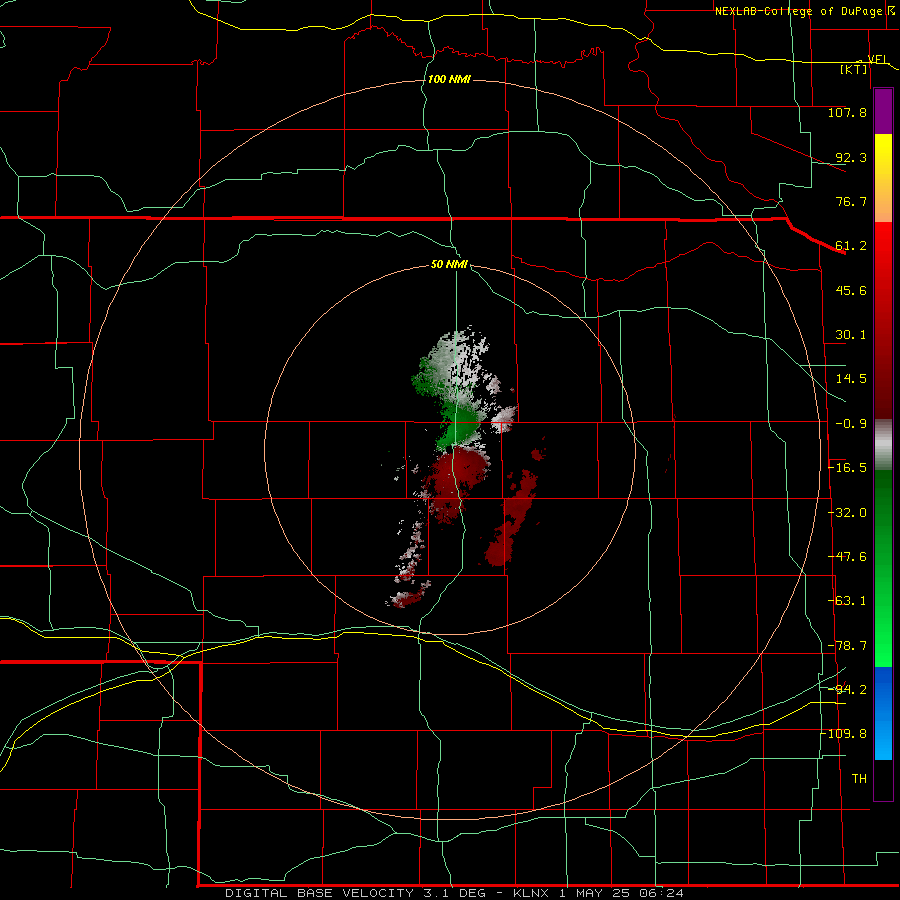Viewport: 900px width, 900px height.
Task: Click the NEXLAB-College of DuPage title text
Action: 798,11
